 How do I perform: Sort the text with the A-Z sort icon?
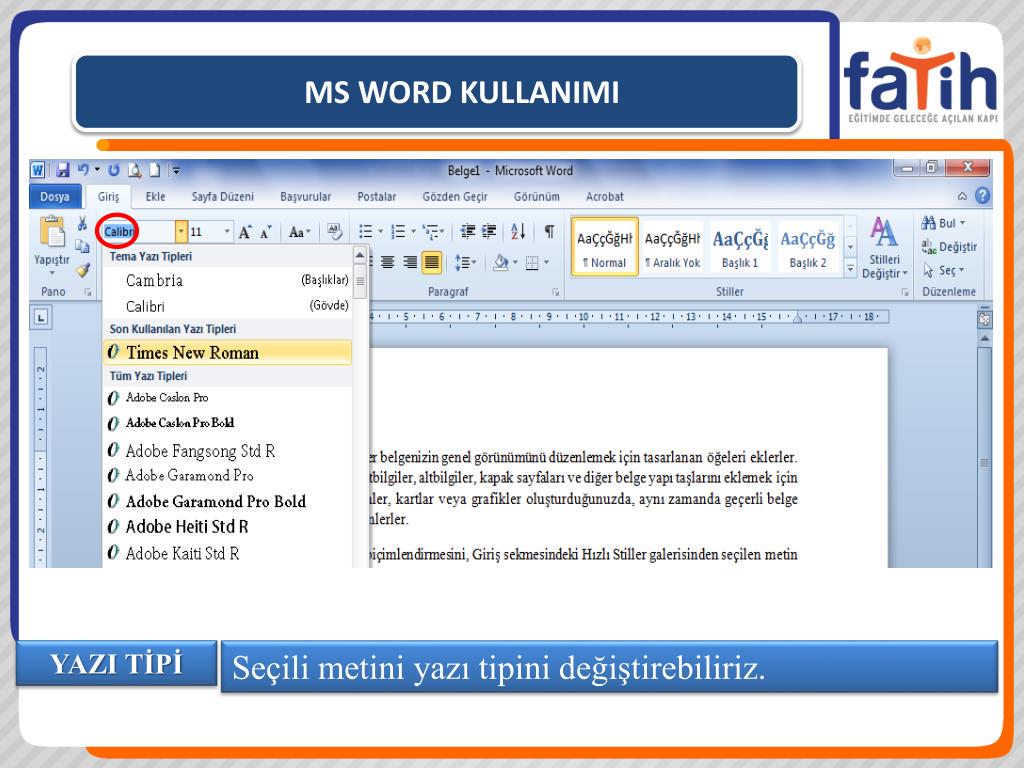[x=519, y=231]
